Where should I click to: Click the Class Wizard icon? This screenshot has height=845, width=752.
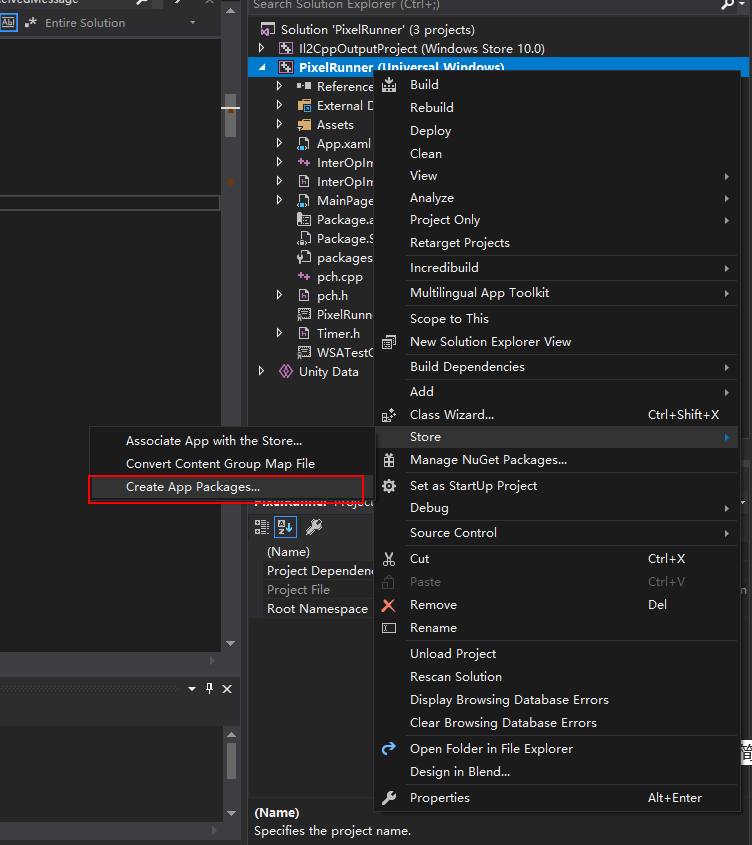(x=389, y=415)
